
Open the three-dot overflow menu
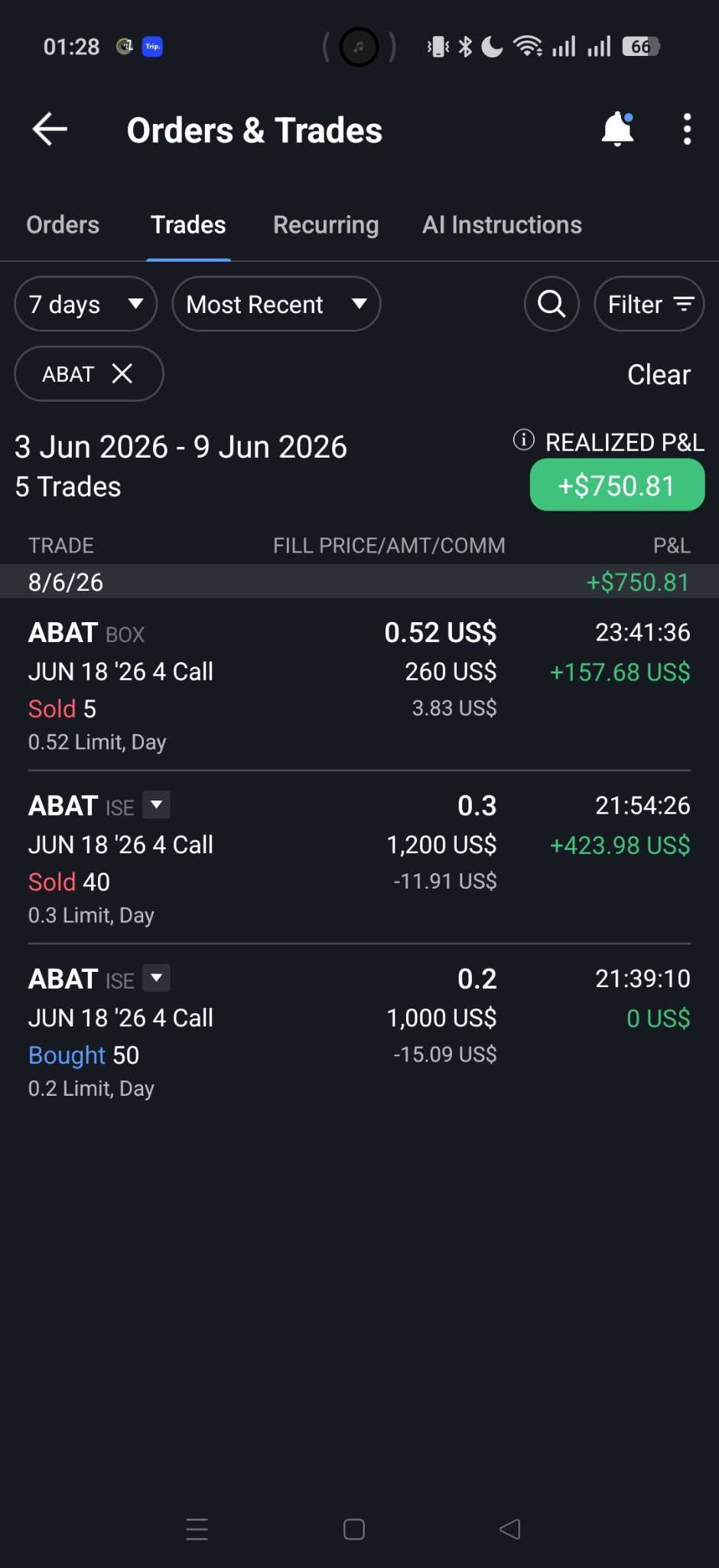687,129
